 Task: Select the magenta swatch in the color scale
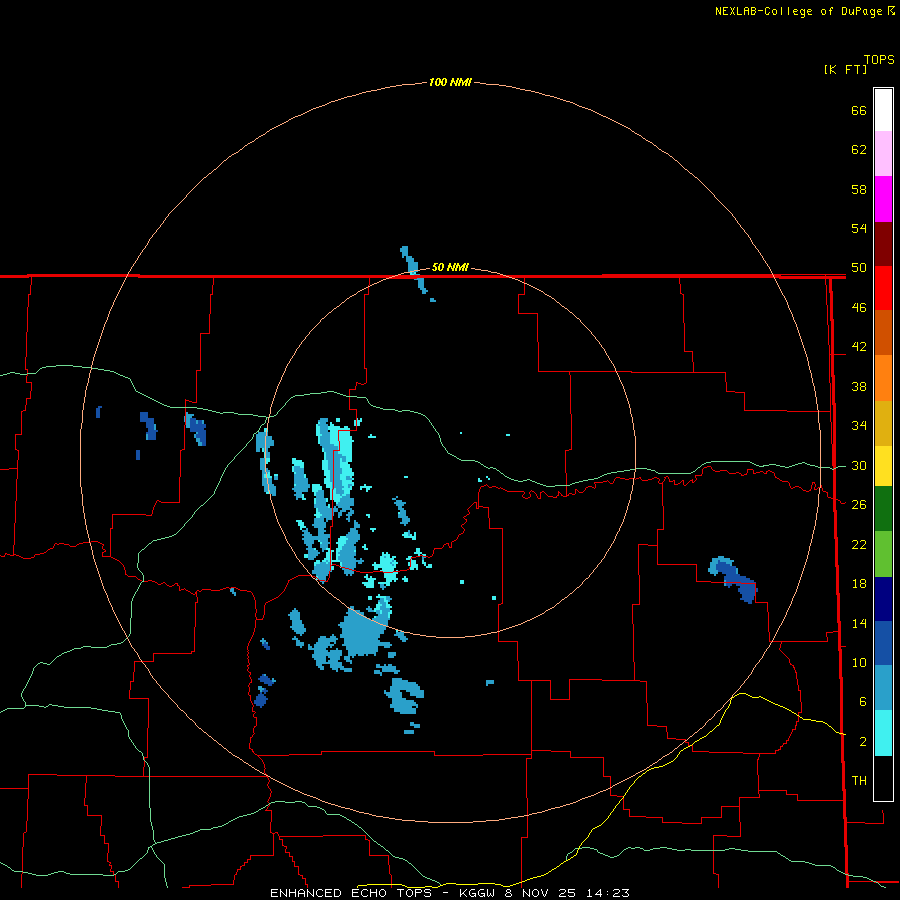pos(883,199)
